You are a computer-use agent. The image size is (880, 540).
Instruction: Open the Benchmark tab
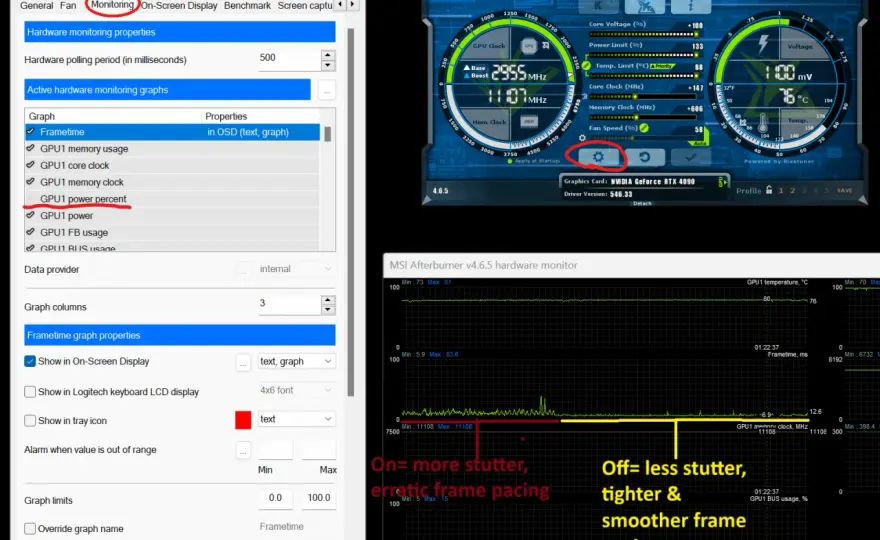pos(247,6)
